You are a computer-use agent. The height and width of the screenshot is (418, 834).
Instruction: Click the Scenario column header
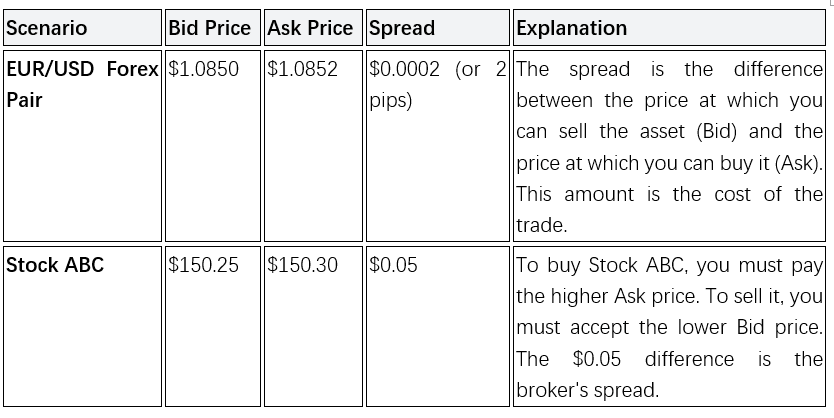point(46,29)
